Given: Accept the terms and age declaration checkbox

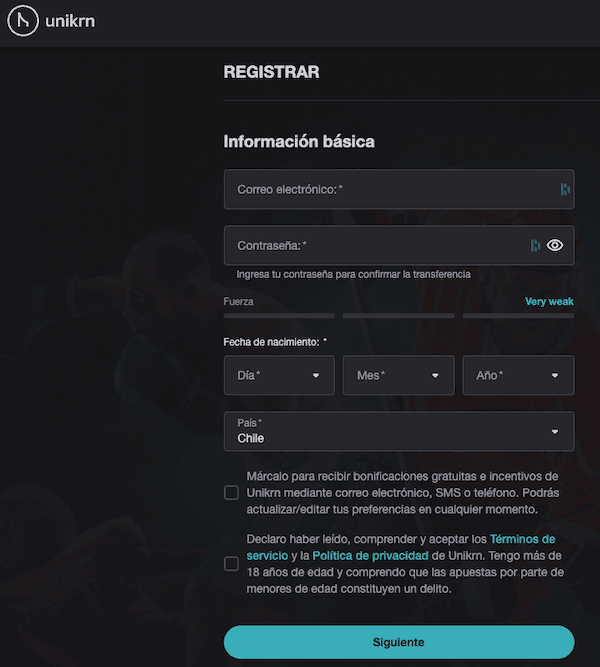Looking at the screenshot, I should coord(231,564).
